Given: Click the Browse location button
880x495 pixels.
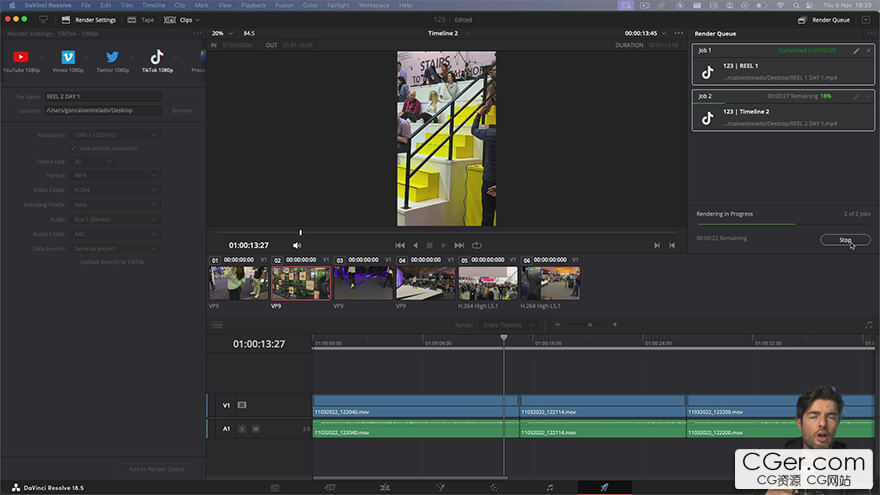Looking at the screenshot, I should coord(181,111).
